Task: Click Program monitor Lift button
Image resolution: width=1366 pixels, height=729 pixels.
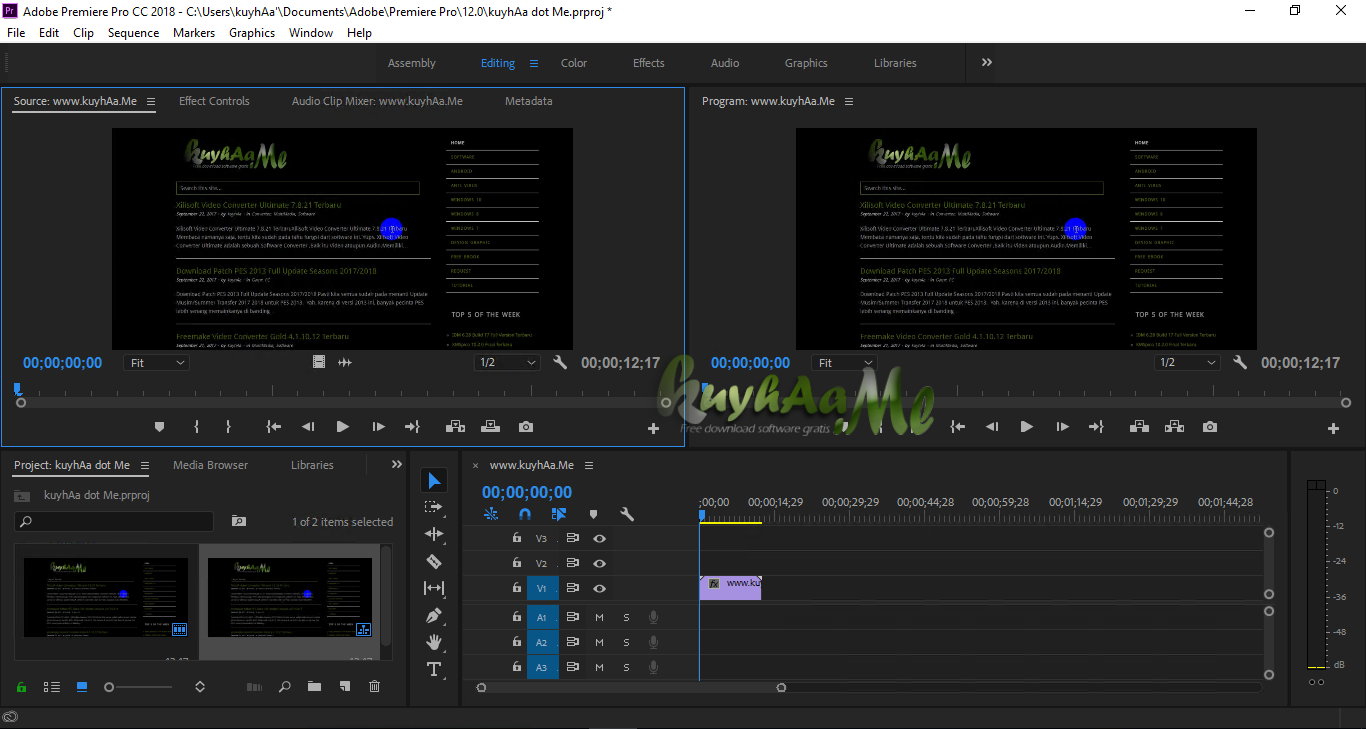Action: pyautogui.click(x=1139, y=427)
